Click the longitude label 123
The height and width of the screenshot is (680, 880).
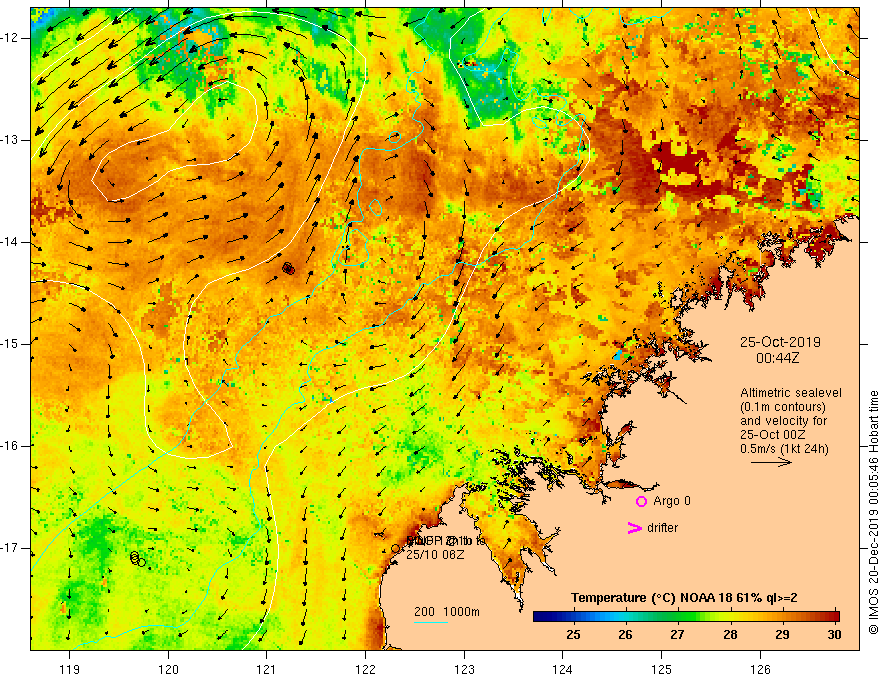tap(464, 669)
